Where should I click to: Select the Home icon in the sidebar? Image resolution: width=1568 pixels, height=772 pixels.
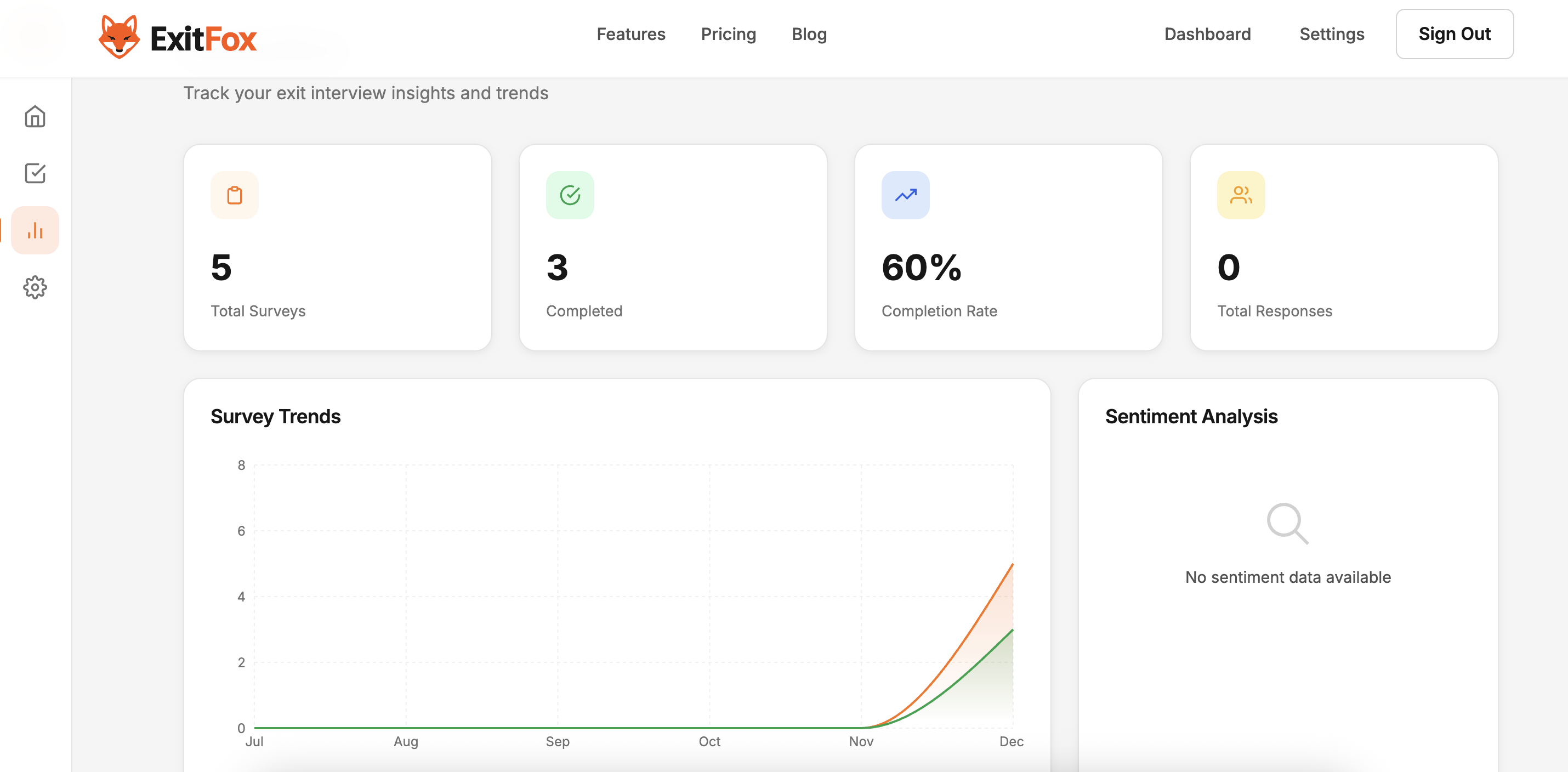point(35,116)
